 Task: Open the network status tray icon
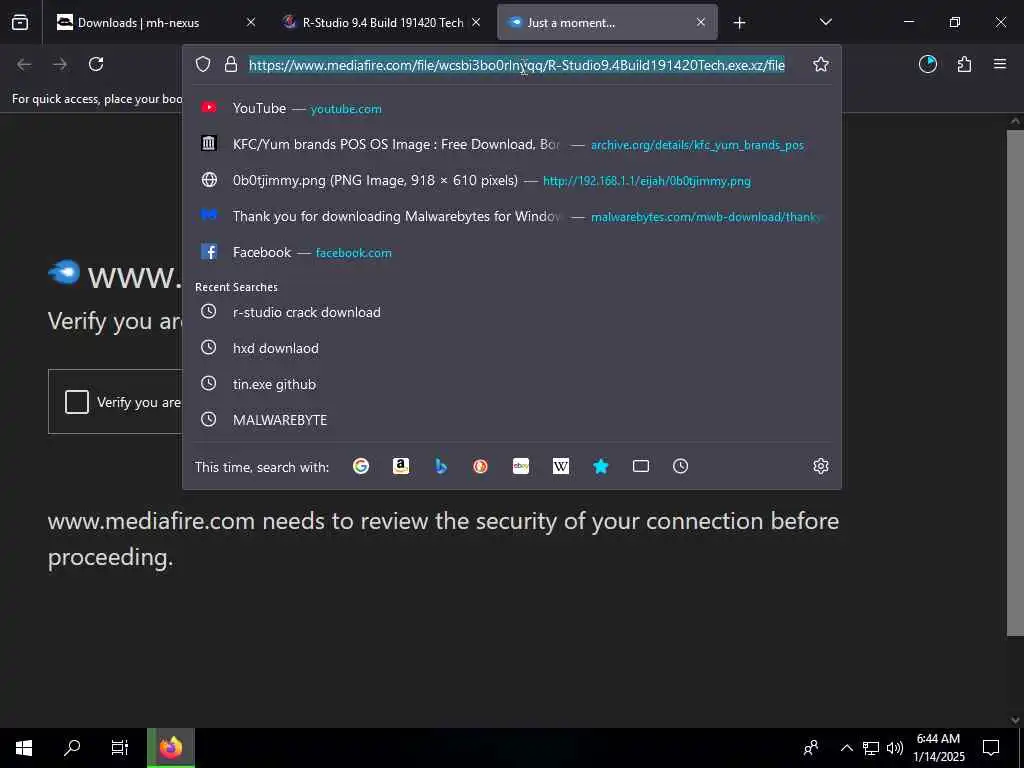871,748
